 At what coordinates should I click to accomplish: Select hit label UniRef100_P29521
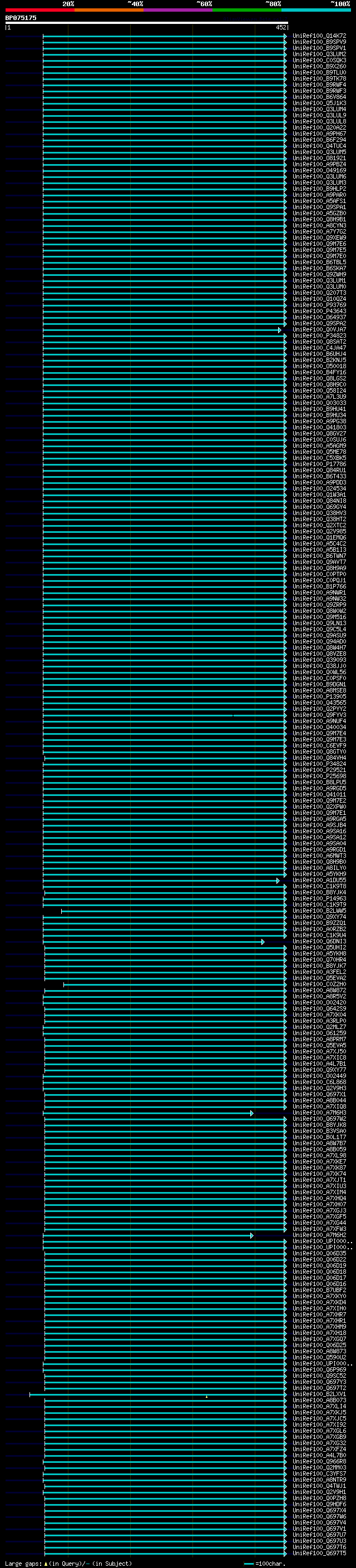[x=319, y=770]
